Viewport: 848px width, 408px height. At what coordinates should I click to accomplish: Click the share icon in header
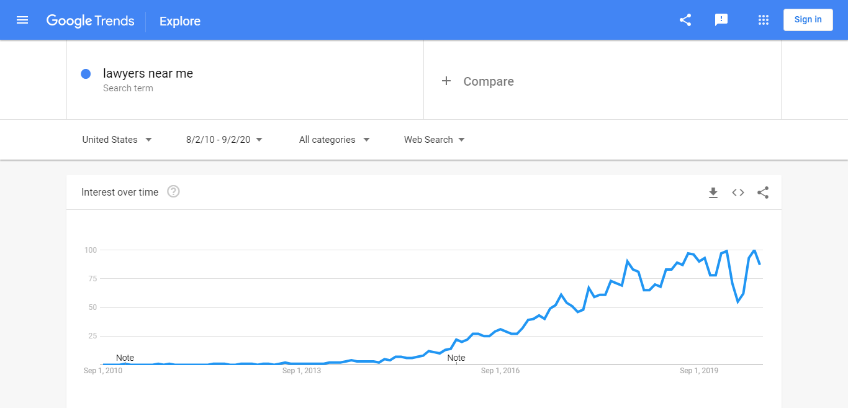(x=685, y=20)
